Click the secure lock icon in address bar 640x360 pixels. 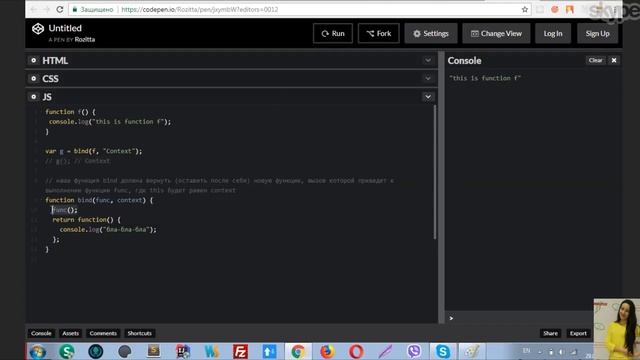click(x=75, y=9)
